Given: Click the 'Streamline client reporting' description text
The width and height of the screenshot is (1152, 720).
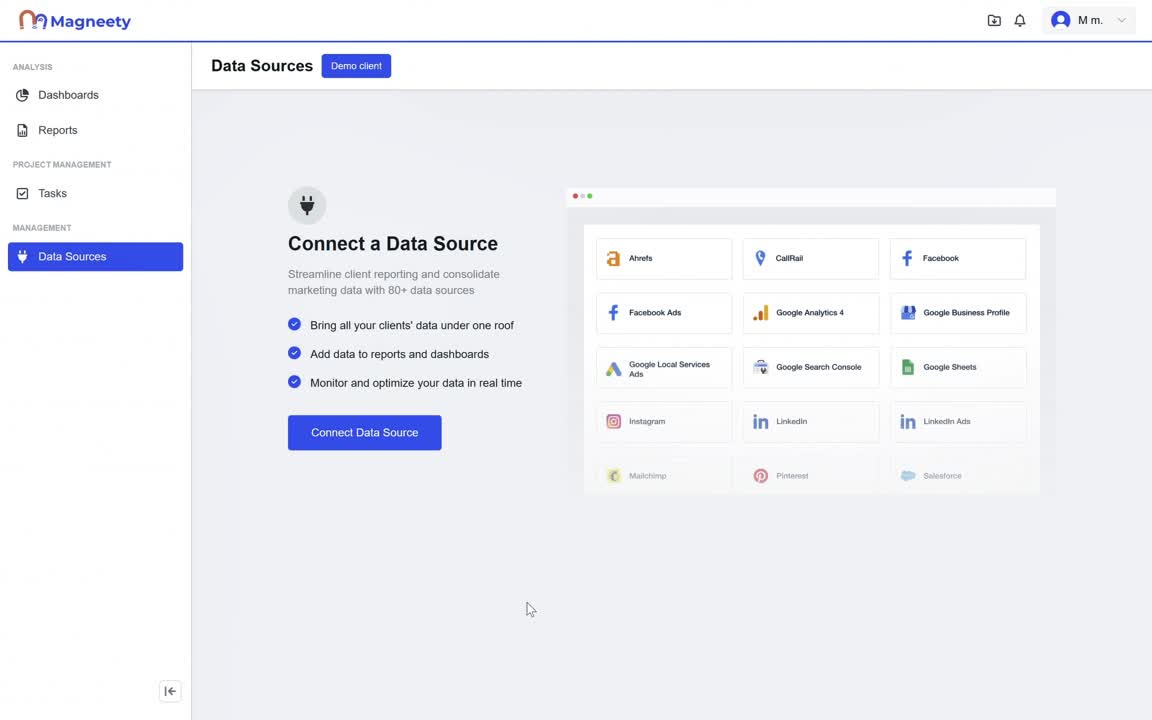Looking at the screenshot, I should (394, 282).
